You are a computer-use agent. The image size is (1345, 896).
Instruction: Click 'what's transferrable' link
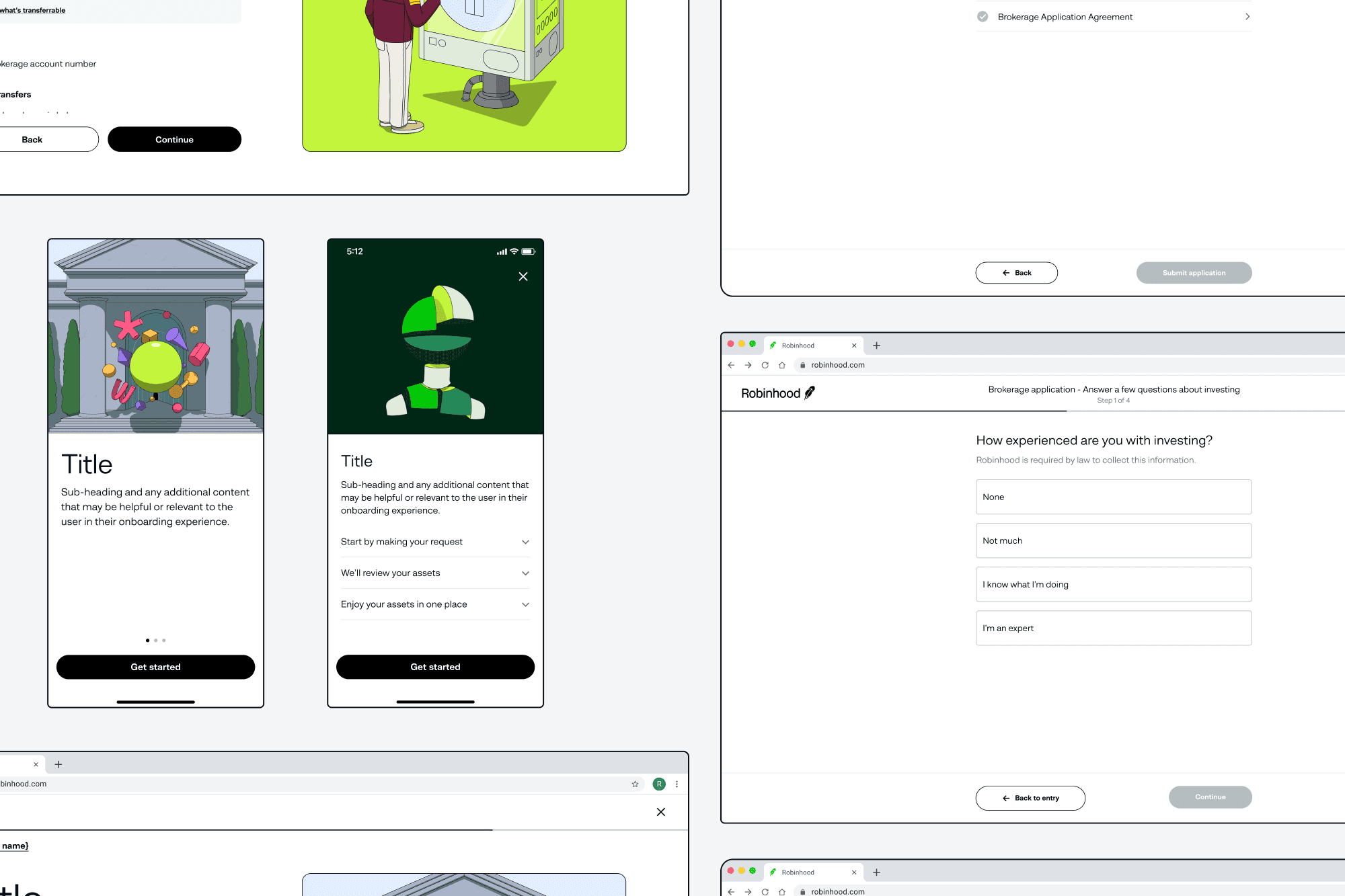(32, 10)
